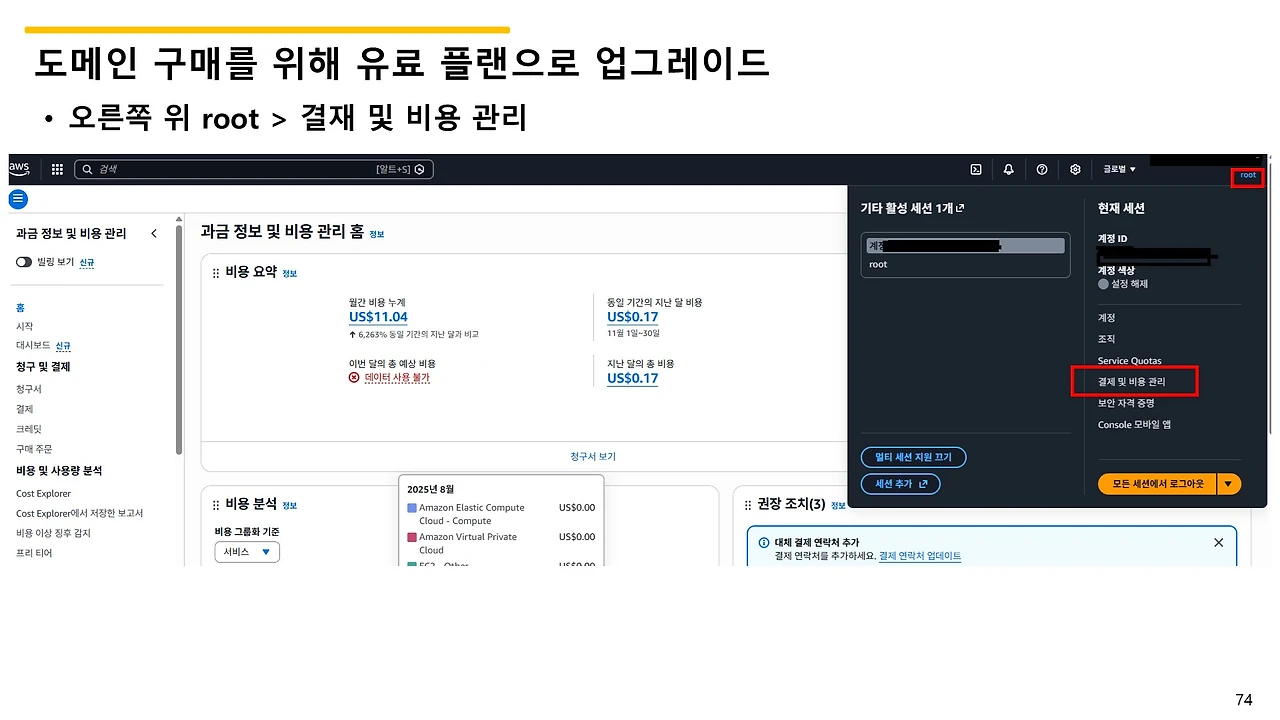Collapse the 과금 정보 및 비용 관리 sidebar
This screenshot has width=1280, height=720.
(x=154, y=232)
